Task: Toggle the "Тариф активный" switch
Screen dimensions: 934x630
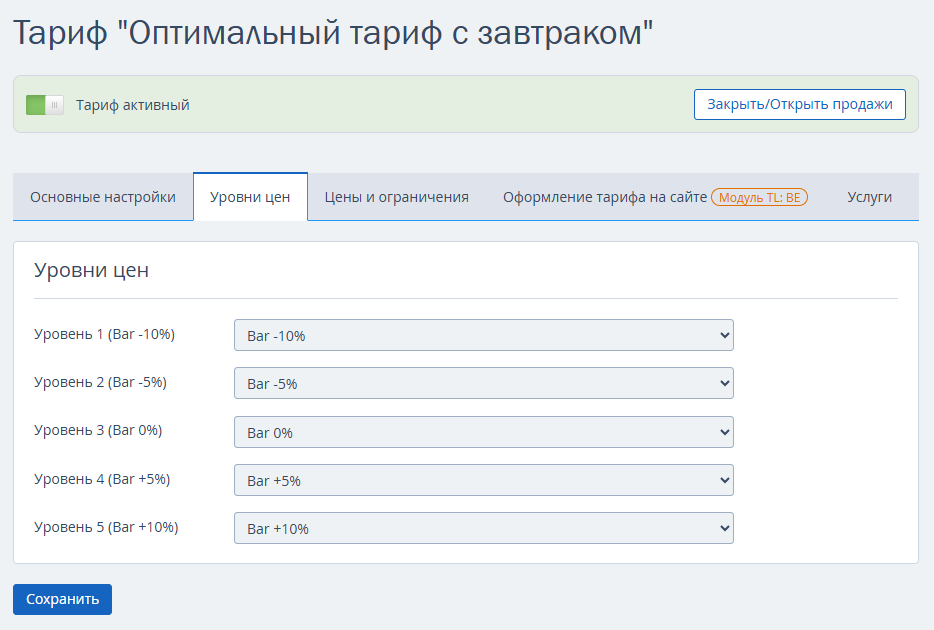Action: pyautogui.click(x=45, y=105)
